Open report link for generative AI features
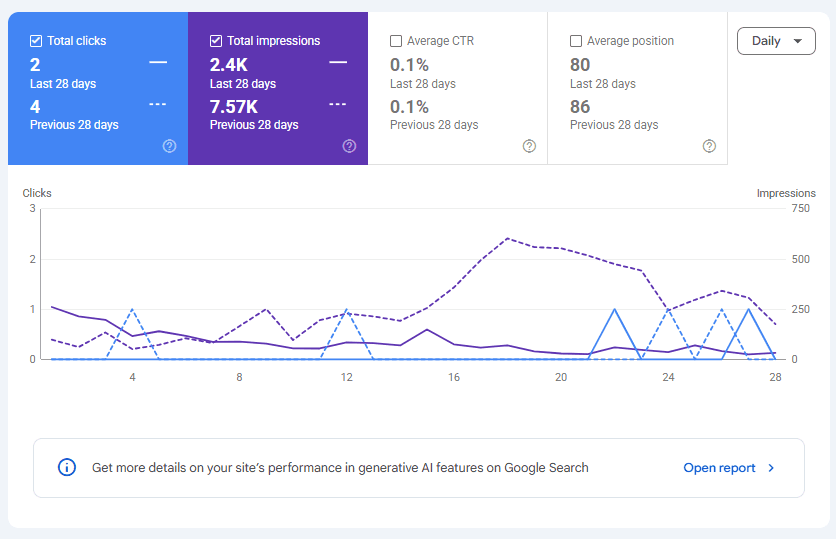 719,468
